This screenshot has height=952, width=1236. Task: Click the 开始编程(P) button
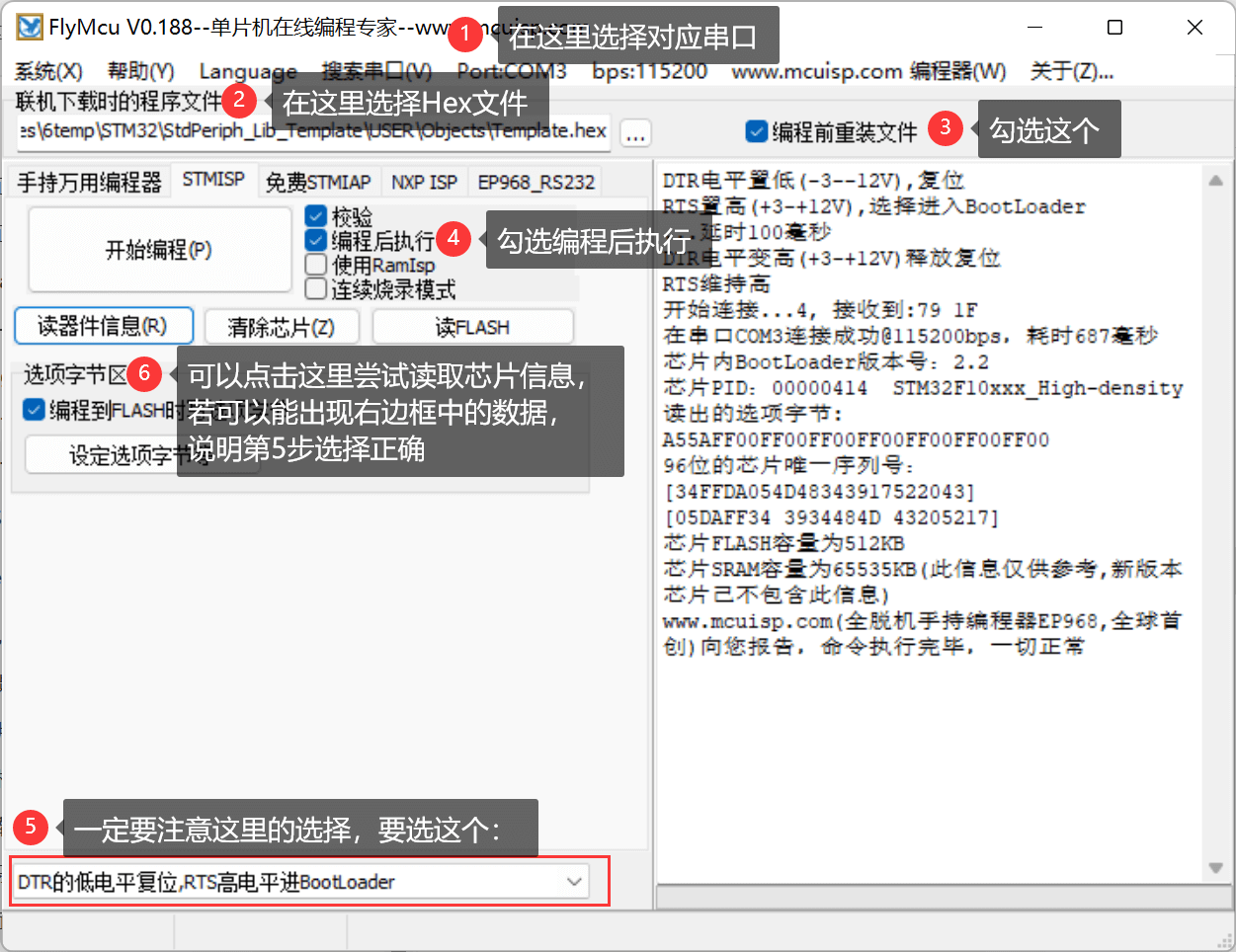[x=159, y=250]
